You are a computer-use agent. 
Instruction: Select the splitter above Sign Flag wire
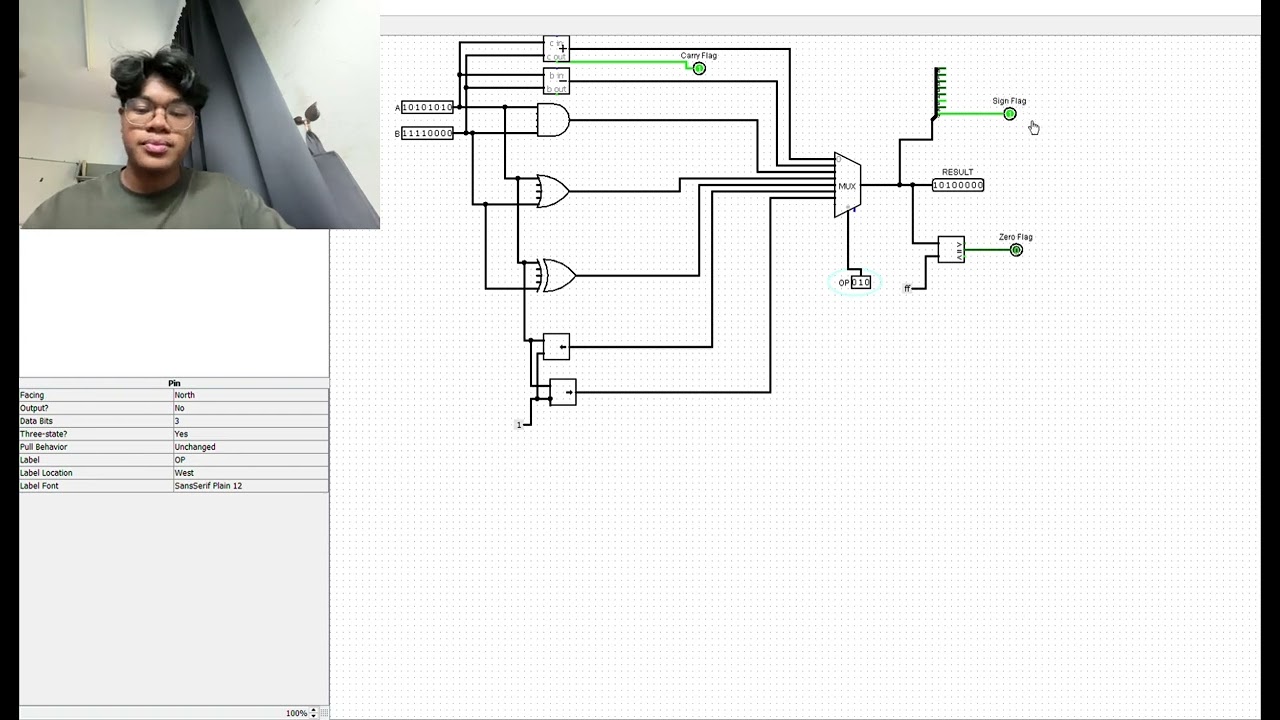coord(939,93)
